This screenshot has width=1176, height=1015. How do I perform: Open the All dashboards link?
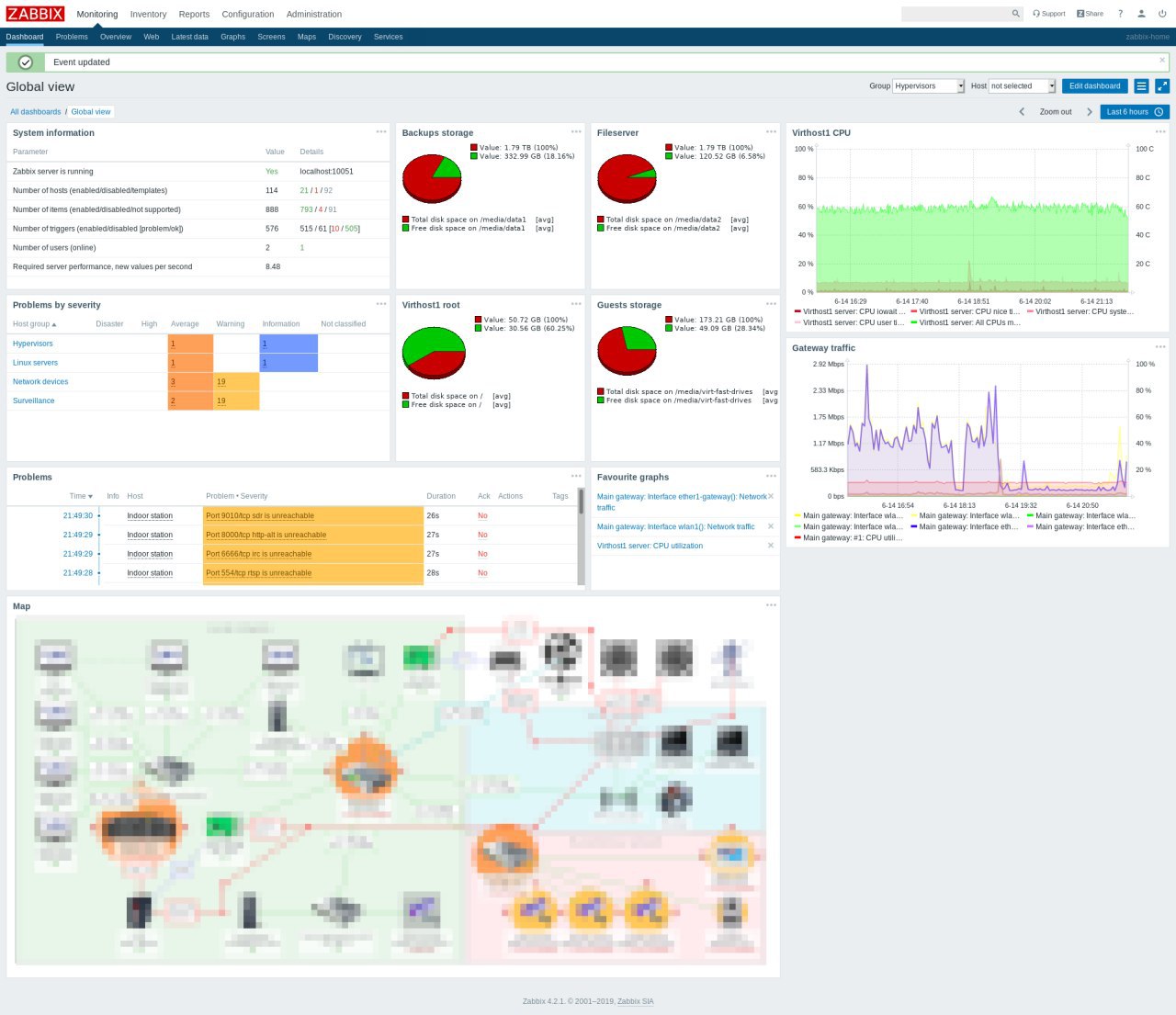pyautogui.click(x=36, y=112)
